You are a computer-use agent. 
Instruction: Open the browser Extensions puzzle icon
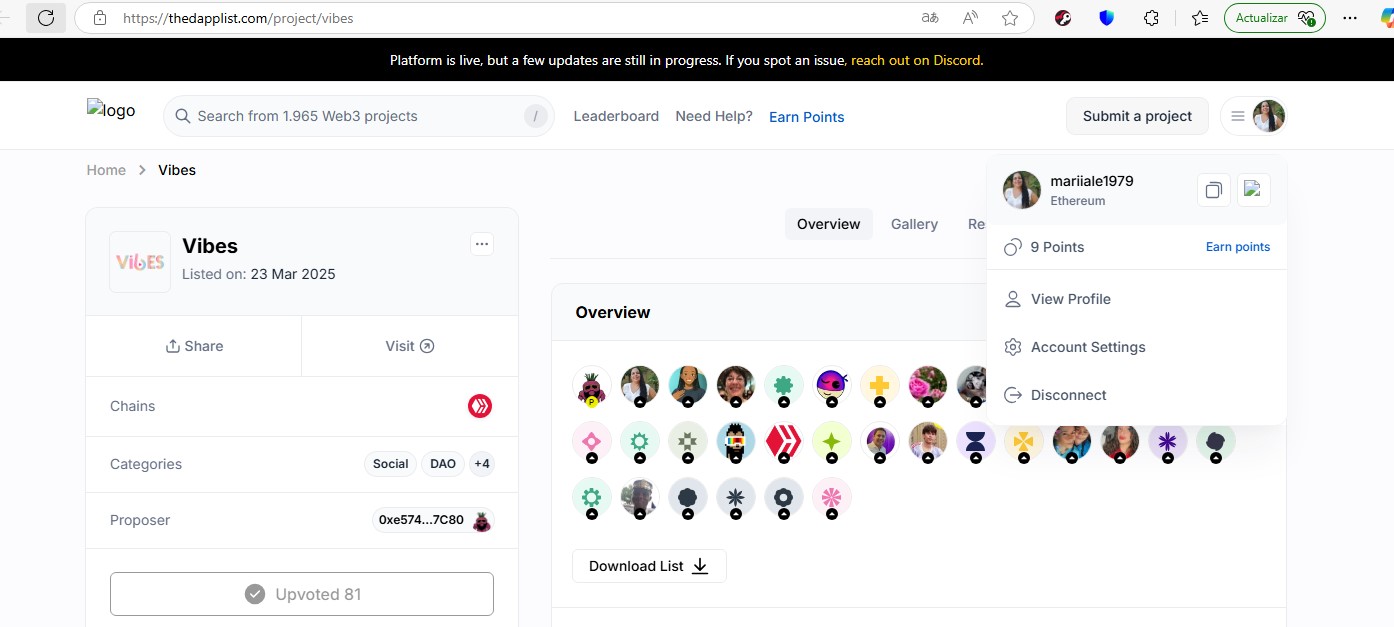tap(1151, 18)
